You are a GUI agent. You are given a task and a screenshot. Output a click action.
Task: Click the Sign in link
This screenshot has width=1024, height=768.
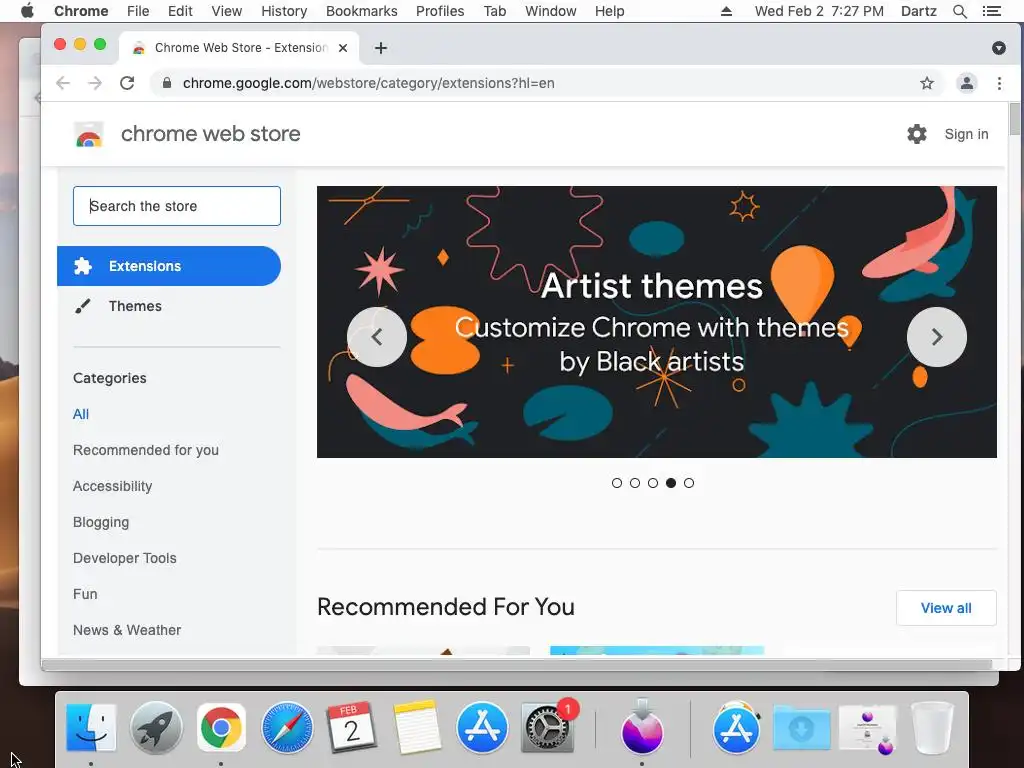[967, 134]
